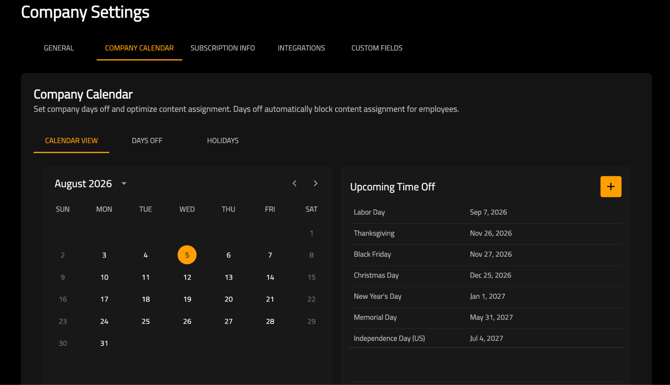
Task: Click the Nov 26, 2026 date text
Action: tap(491, 233)
